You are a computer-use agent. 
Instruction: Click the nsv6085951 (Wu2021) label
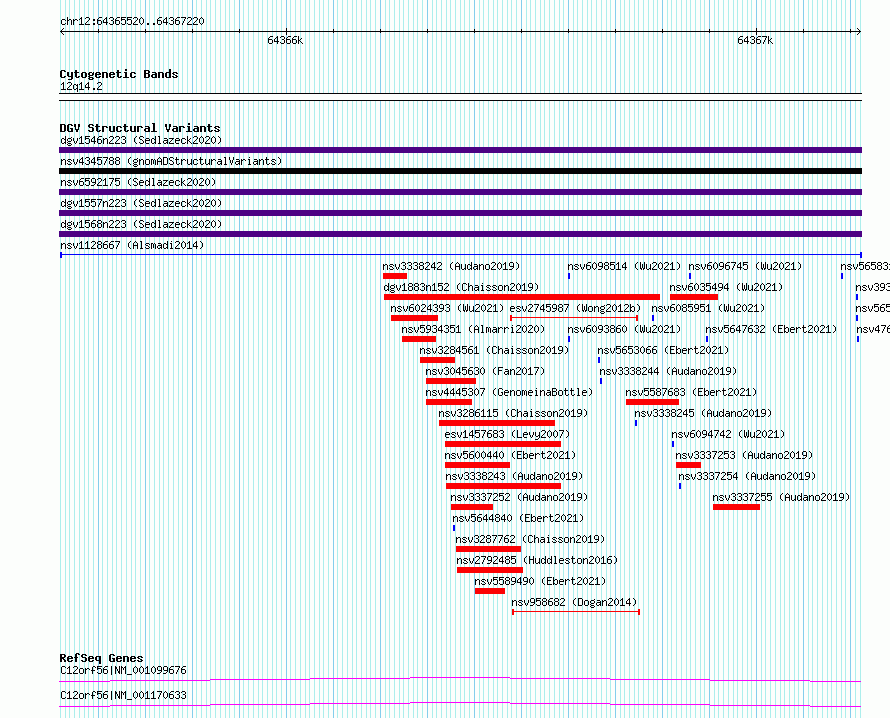[708, 308]
